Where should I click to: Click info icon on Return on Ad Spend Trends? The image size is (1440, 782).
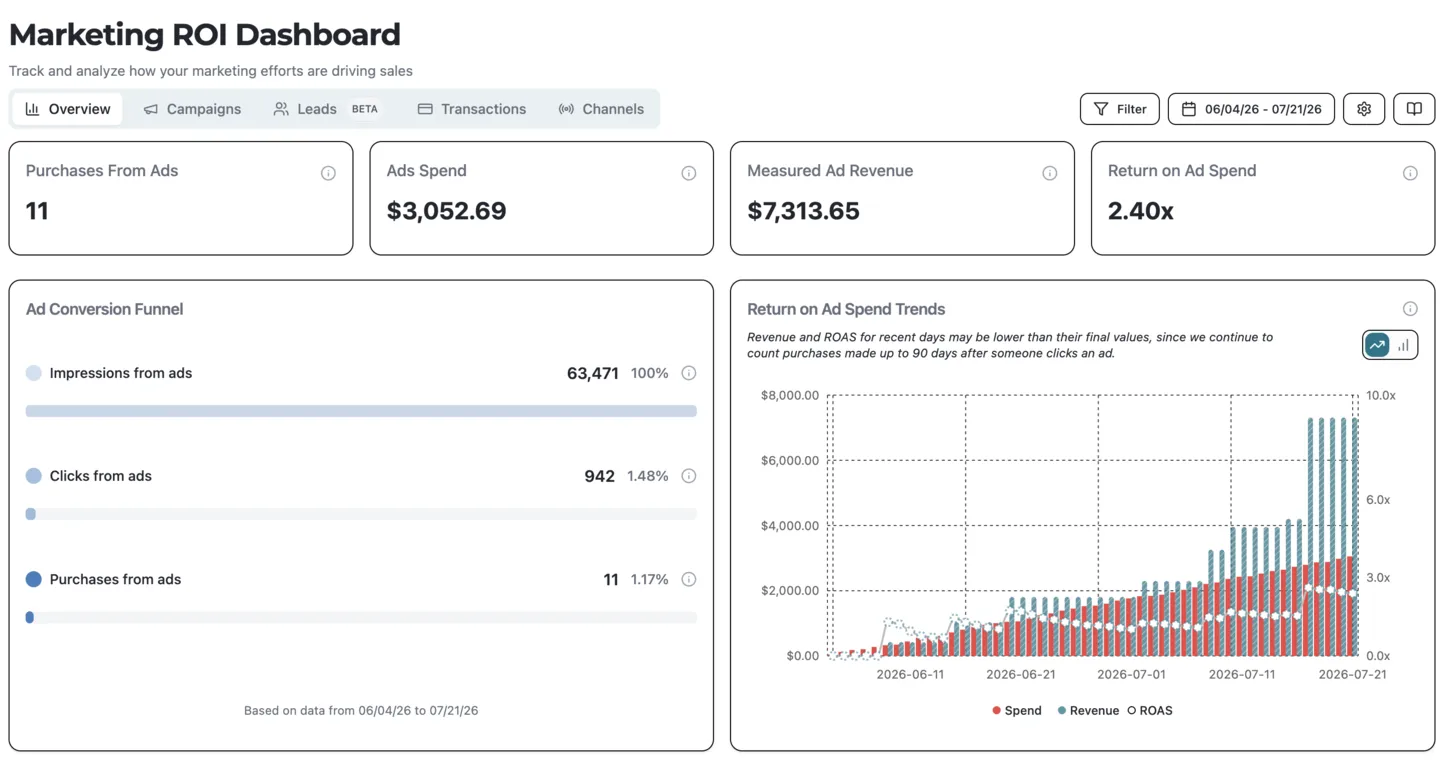pos(1410,309)
